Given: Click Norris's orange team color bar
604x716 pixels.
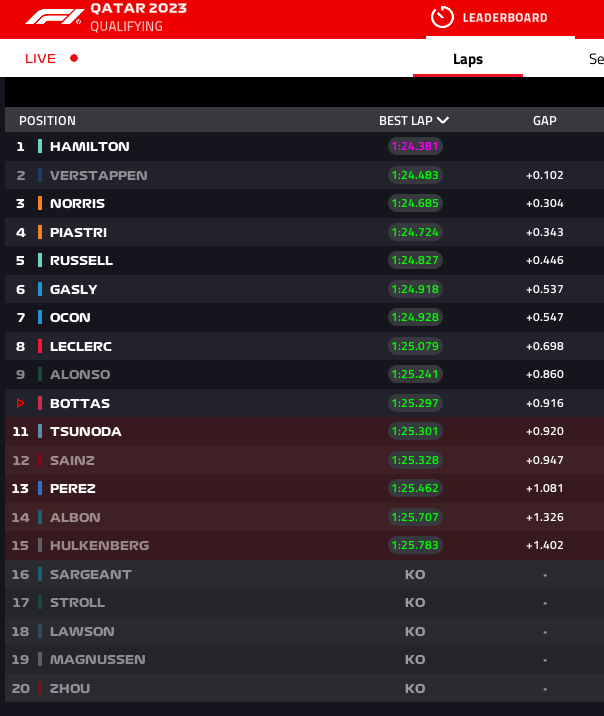Looking at the screenshot, I should click(x=40, y=203).
